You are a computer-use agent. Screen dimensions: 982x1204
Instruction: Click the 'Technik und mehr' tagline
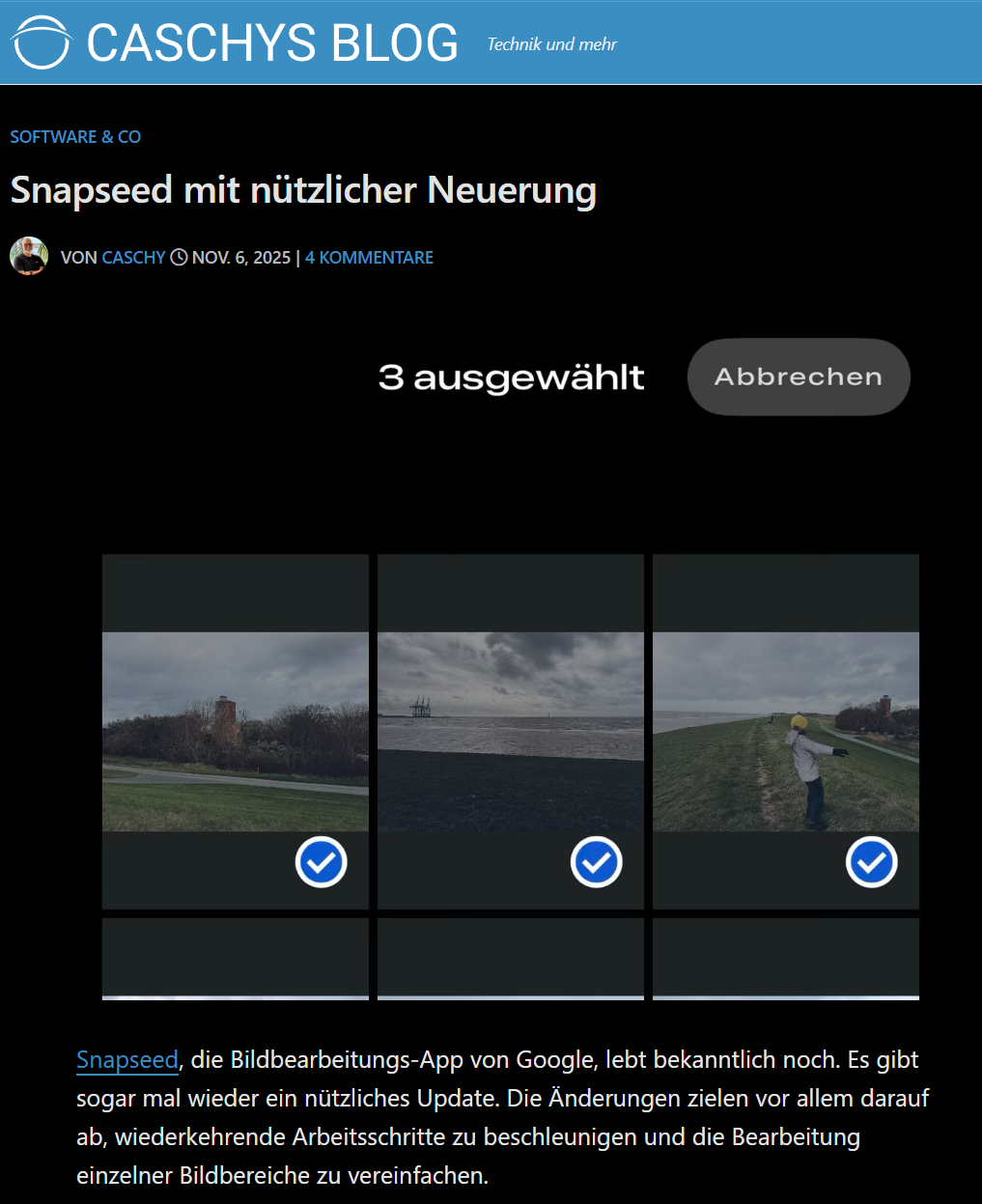pos(551,44)
